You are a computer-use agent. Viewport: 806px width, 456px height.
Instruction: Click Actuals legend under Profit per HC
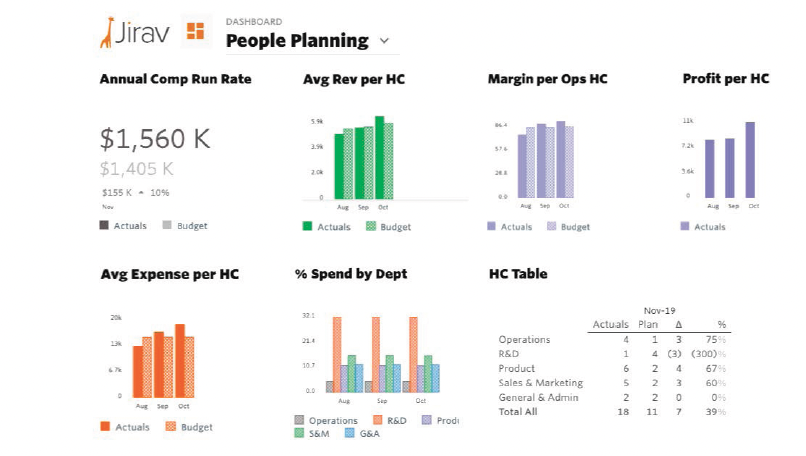703,227
